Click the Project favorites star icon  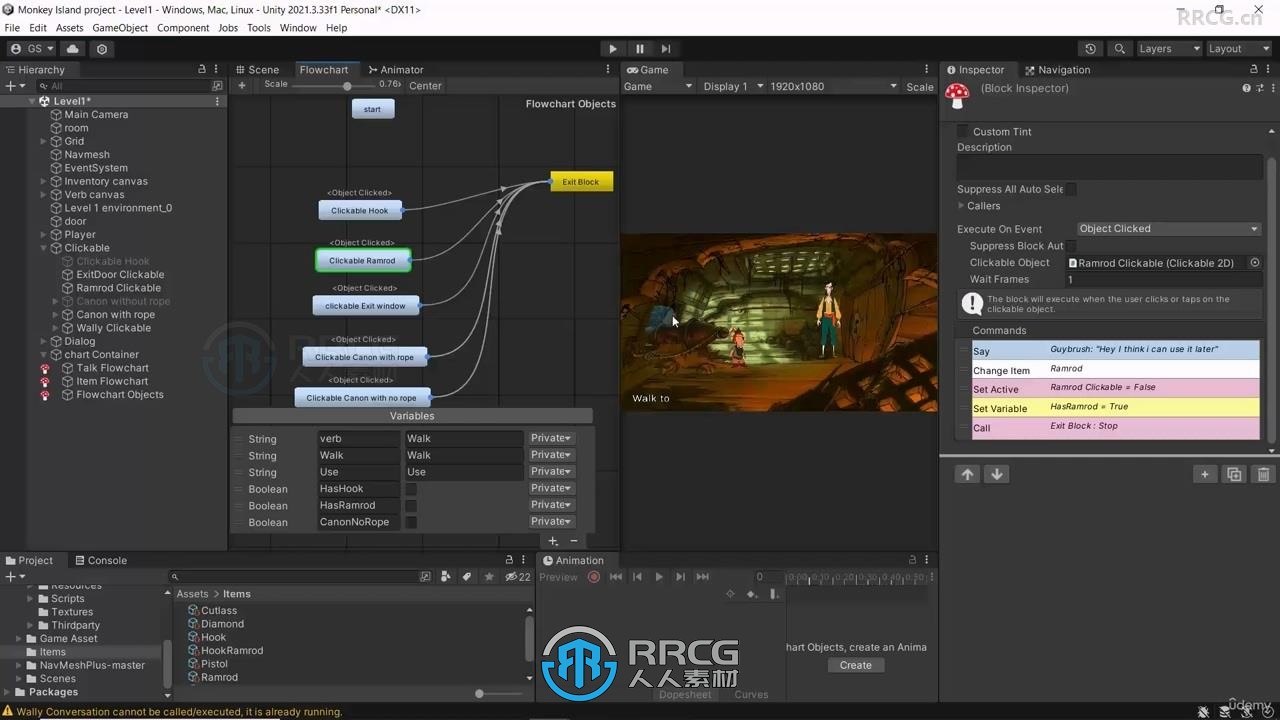(489, 577)
